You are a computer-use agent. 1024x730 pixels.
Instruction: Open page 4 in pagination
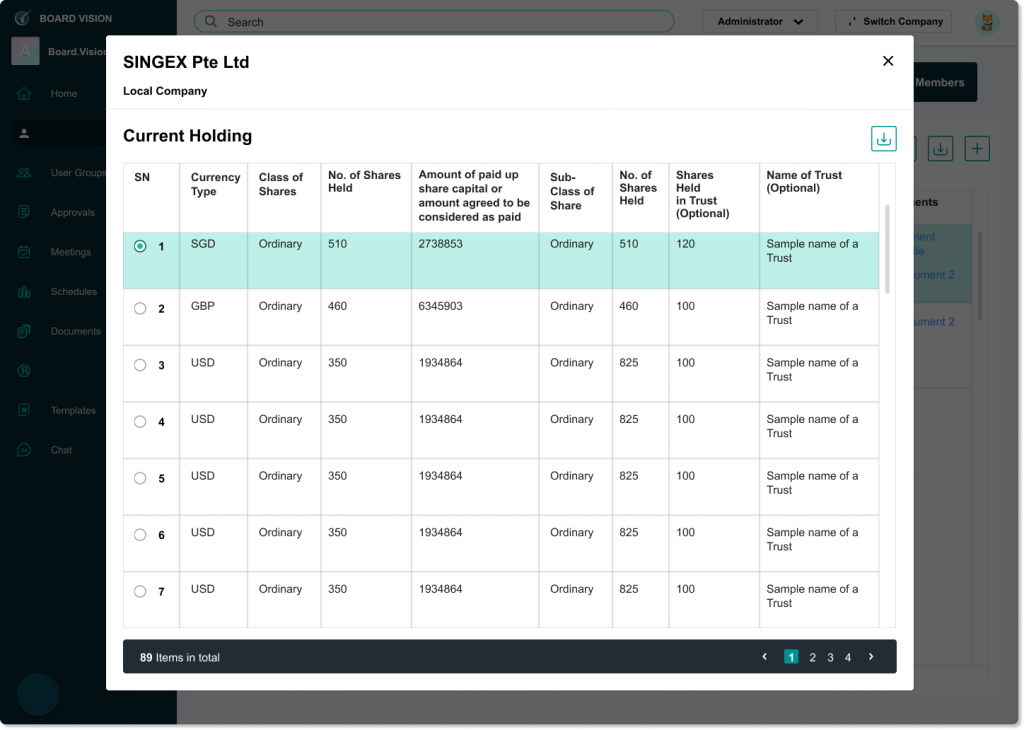tap(848, 657)
